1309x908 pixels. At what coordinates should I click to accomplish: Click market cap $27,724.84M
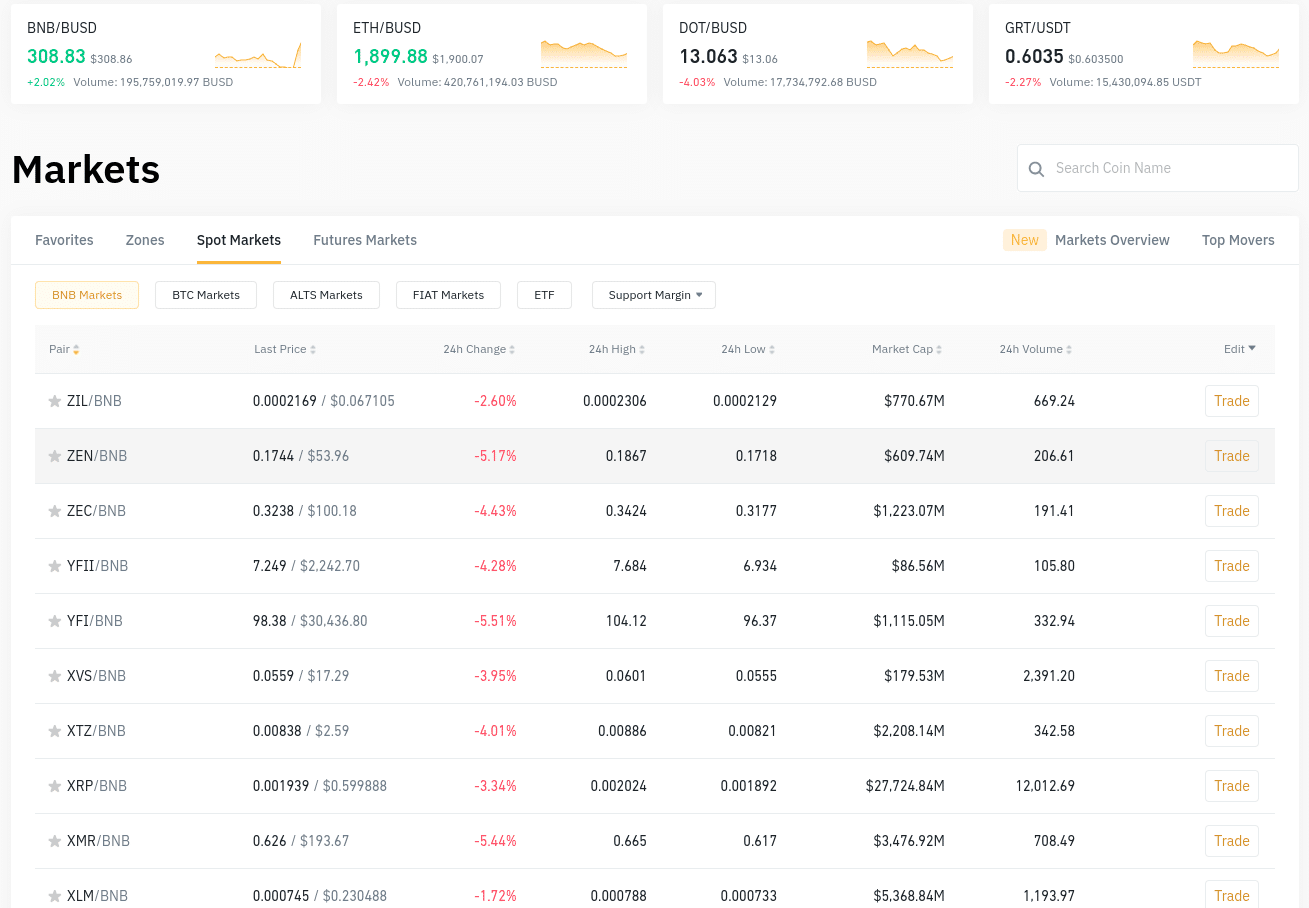[x=905, y=786]
